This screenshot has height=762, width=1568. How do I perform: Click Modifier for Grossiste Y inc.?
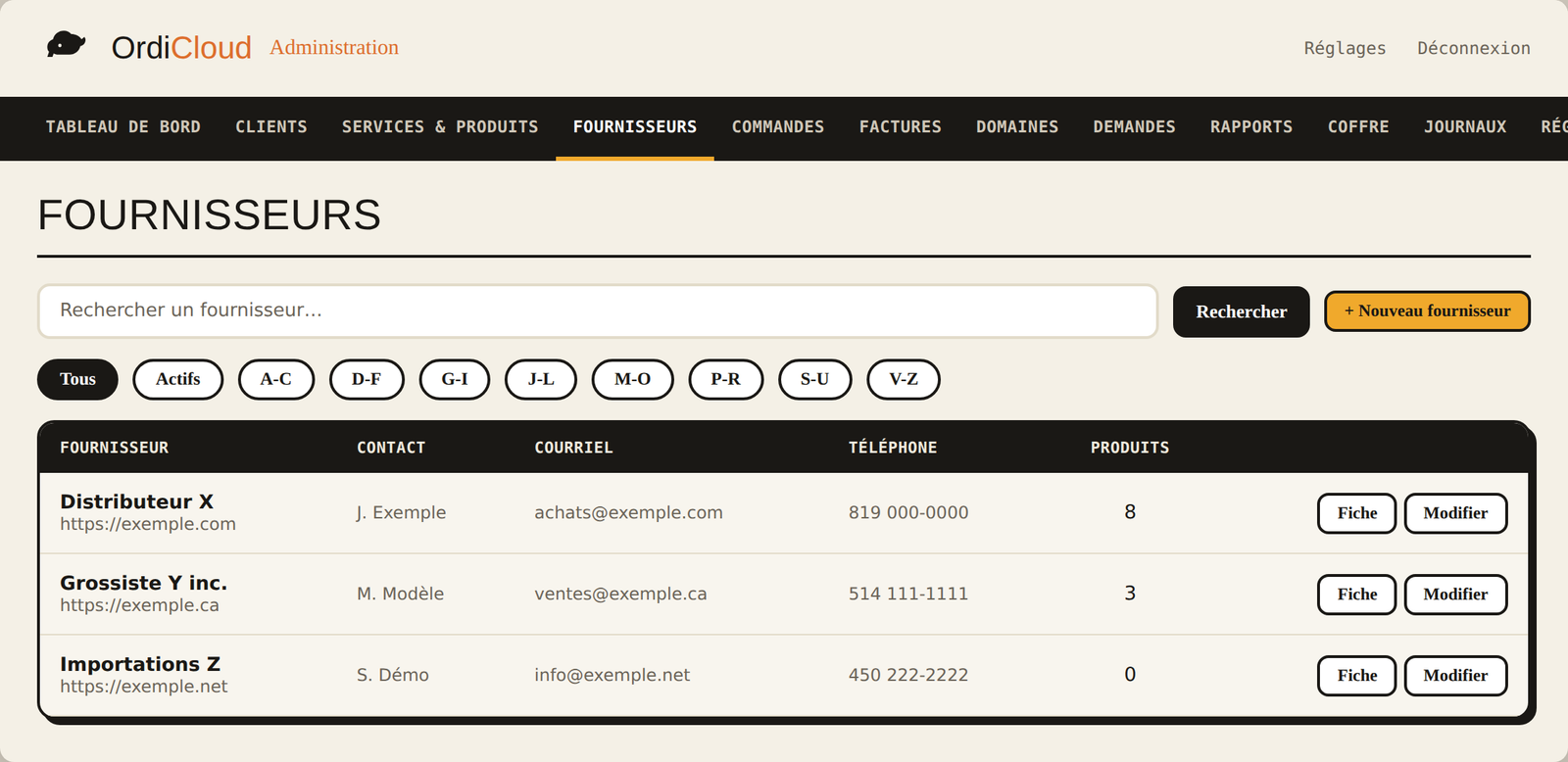(1455, 595)
